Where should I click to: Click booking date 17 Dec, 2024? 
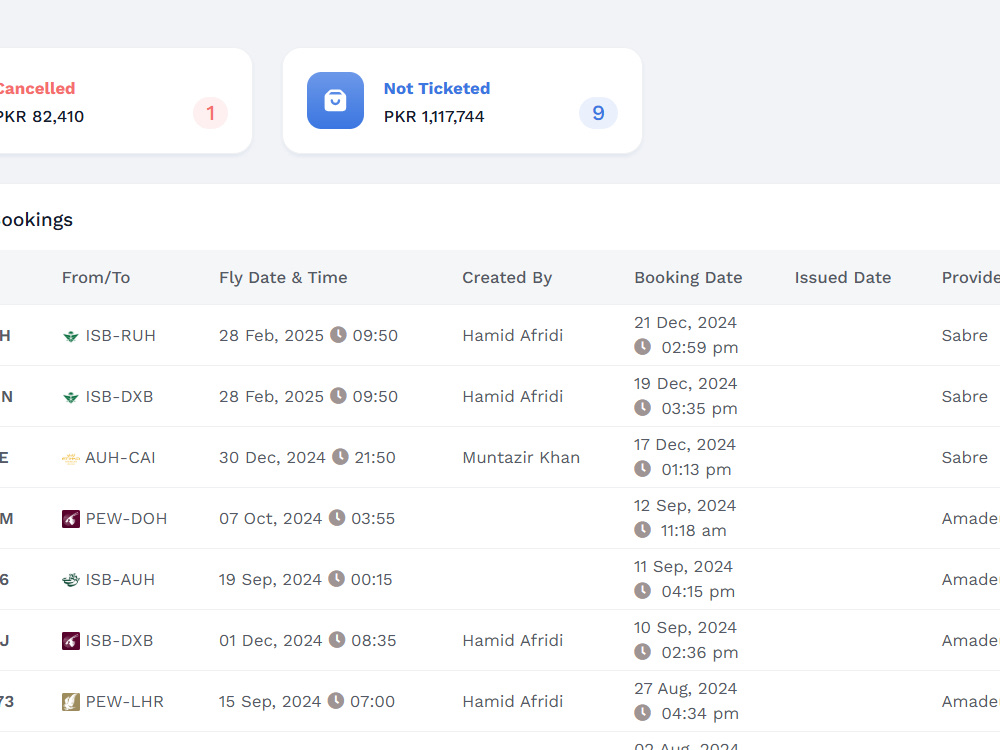pos(684,445)
